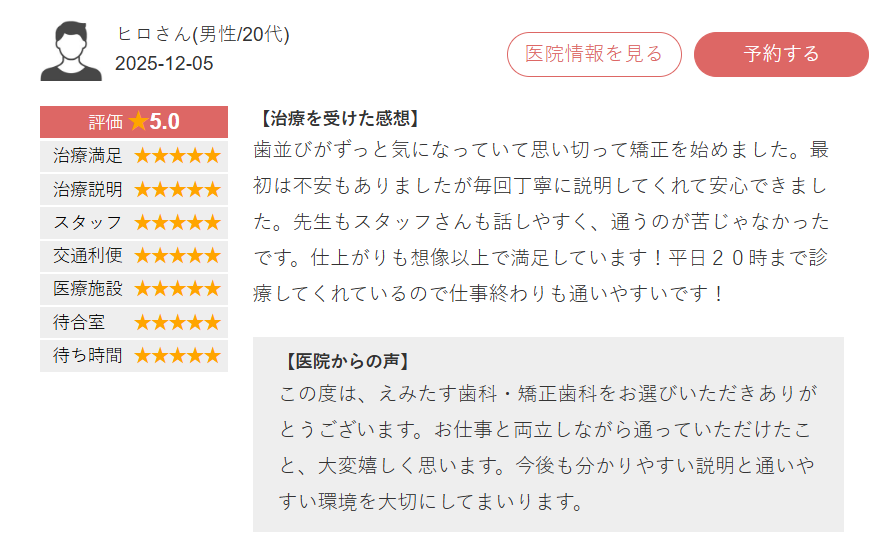
Task: Click the 待ち時間 star rating
Action: coord(177,355)
